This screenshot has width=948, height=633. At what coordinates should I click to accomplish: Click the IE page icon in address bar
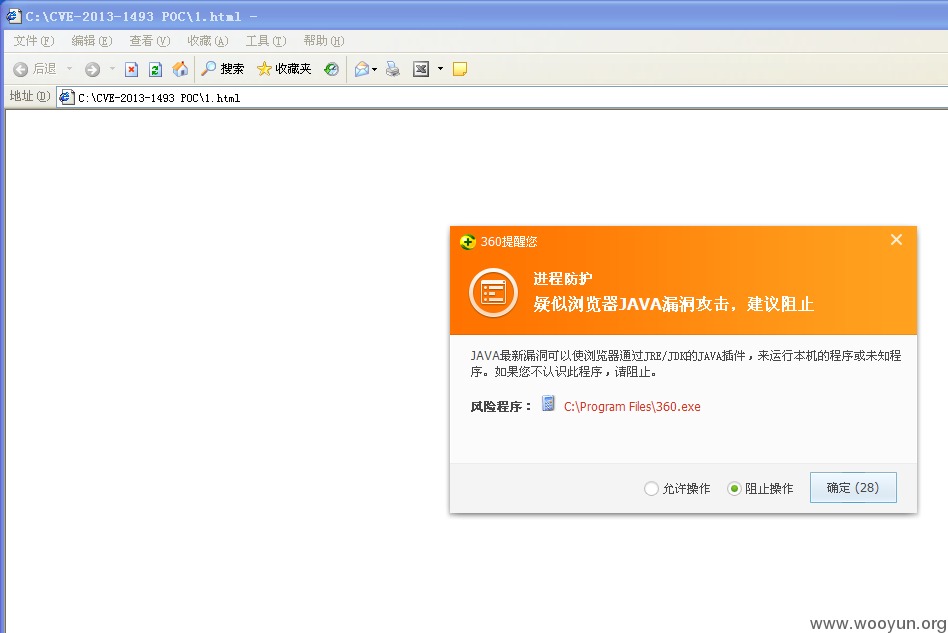click(x=67, y=97)
